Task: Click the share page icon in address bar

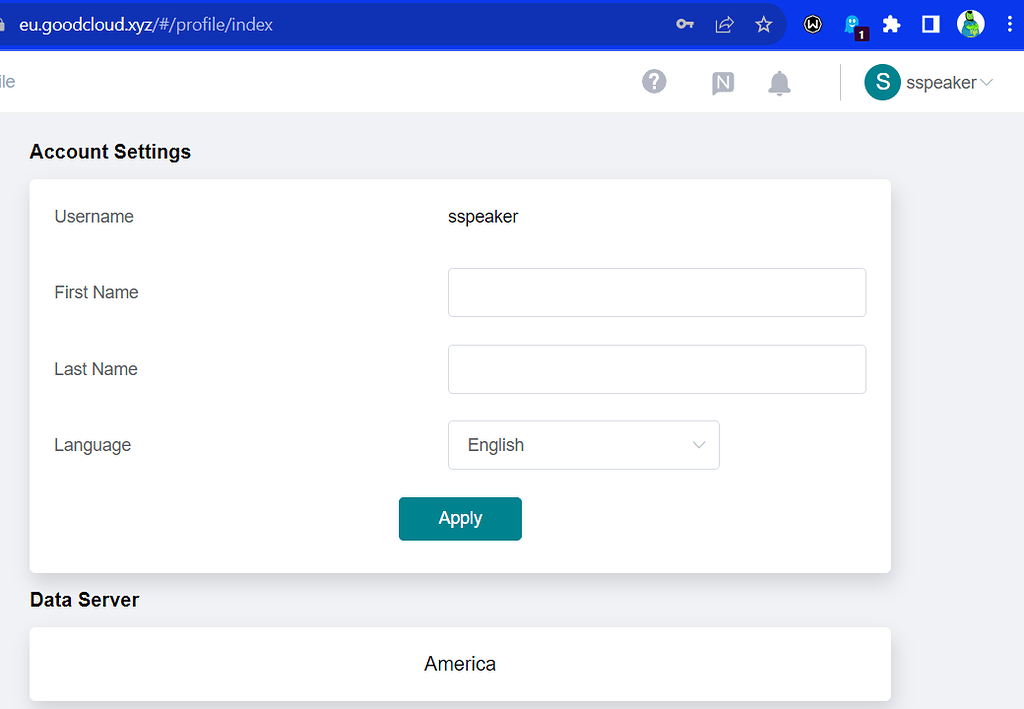Action: 724,25
